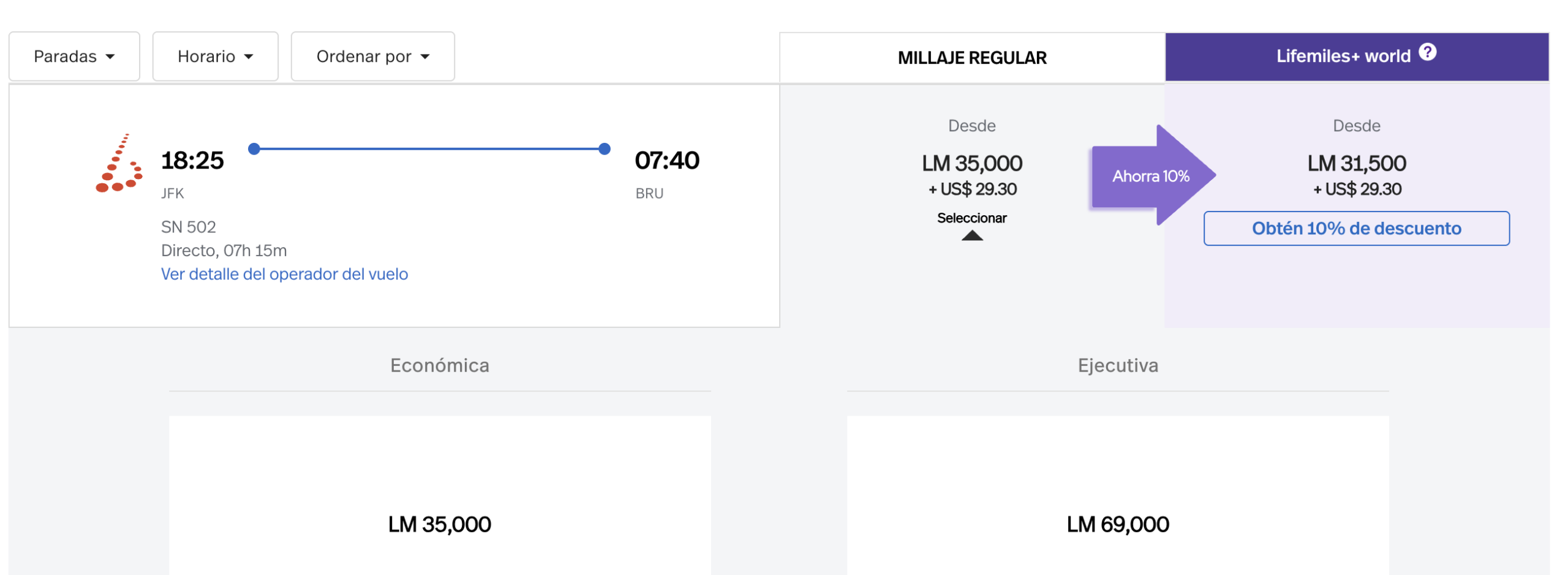Collapse fare details with the black triangle
Viewport: 1568px width, 575px height.
coord(972,235)
